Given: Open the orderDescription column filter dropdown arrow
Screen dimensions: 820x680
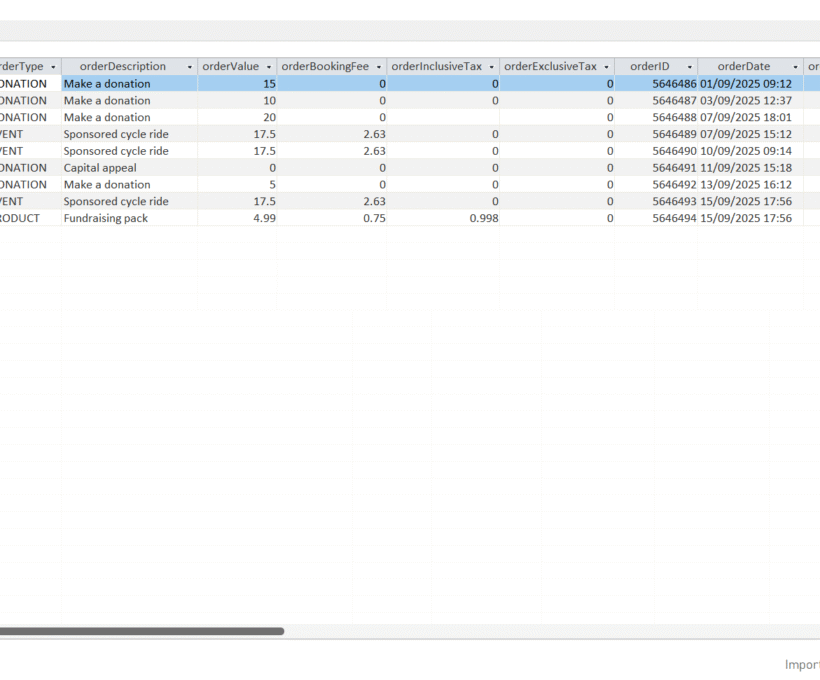Looking at the screenshot, I should pos(190,67).
